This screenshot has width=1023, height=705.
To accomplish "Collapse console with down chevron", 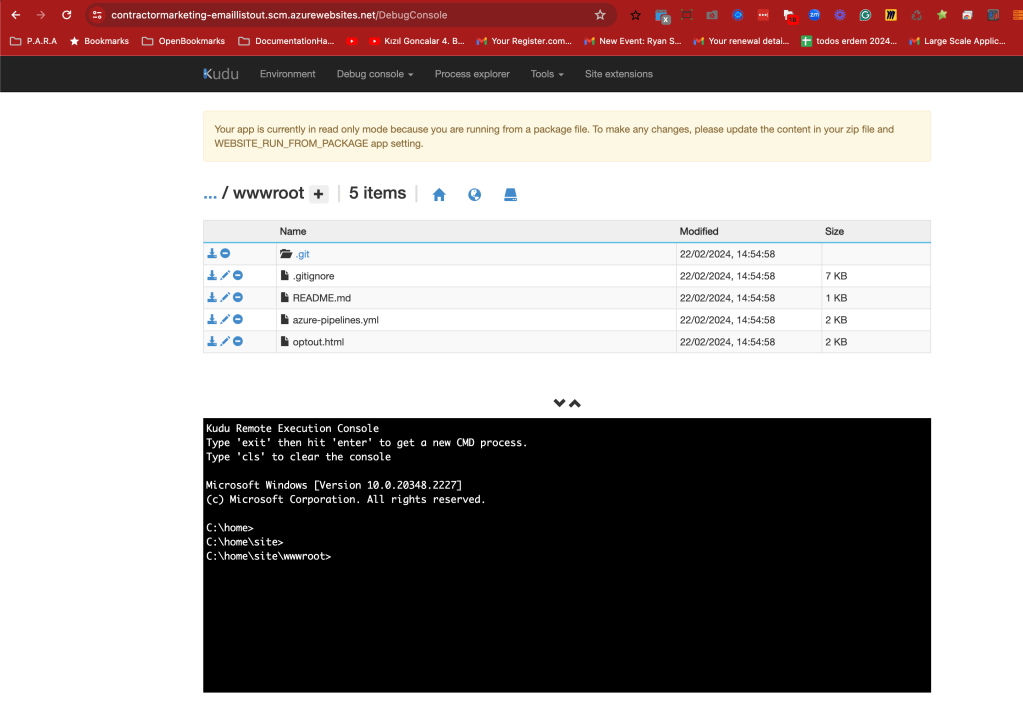I will [x=559, y=403].
